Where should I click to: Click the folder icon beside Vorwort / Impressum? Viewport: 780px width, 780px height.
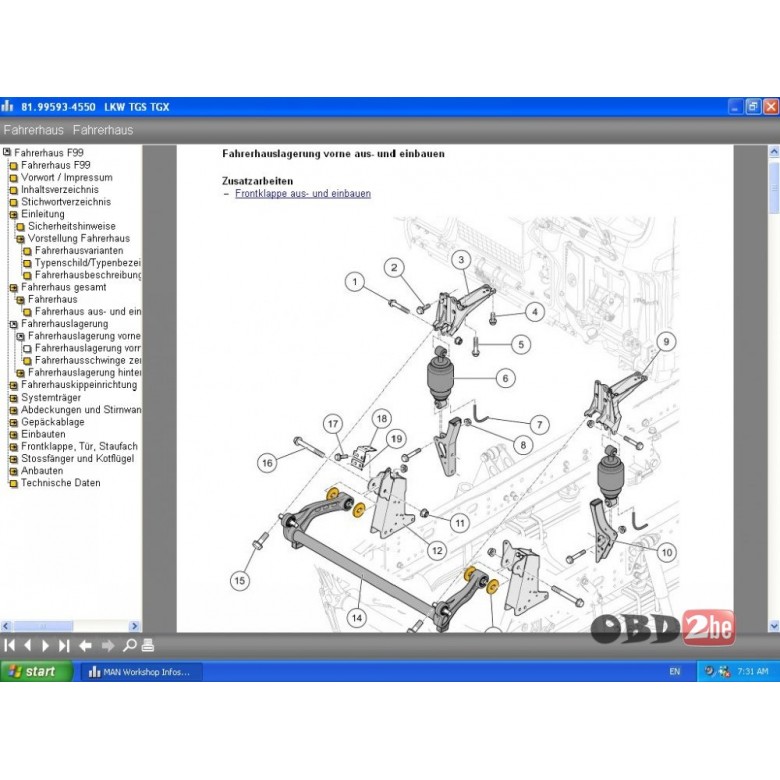click(x=14, y=178)
